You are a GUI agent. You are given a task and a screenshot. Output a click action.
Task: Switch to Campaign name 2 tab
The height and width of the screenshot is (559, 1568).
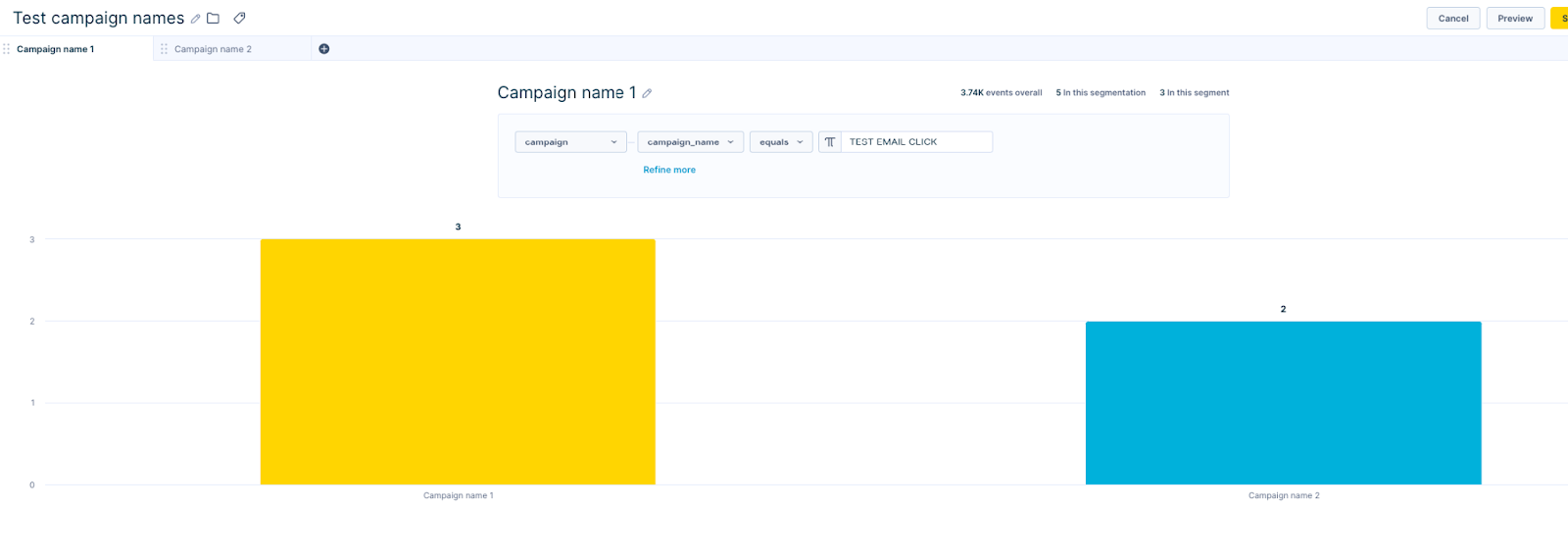[213, 49]
